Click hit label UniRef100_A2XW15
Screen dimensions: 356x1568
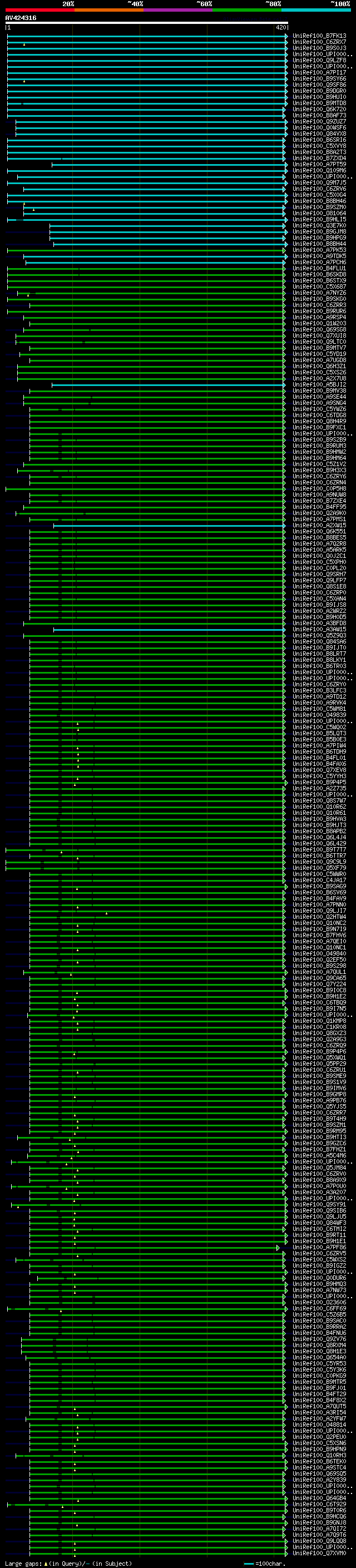coord(319,525)
